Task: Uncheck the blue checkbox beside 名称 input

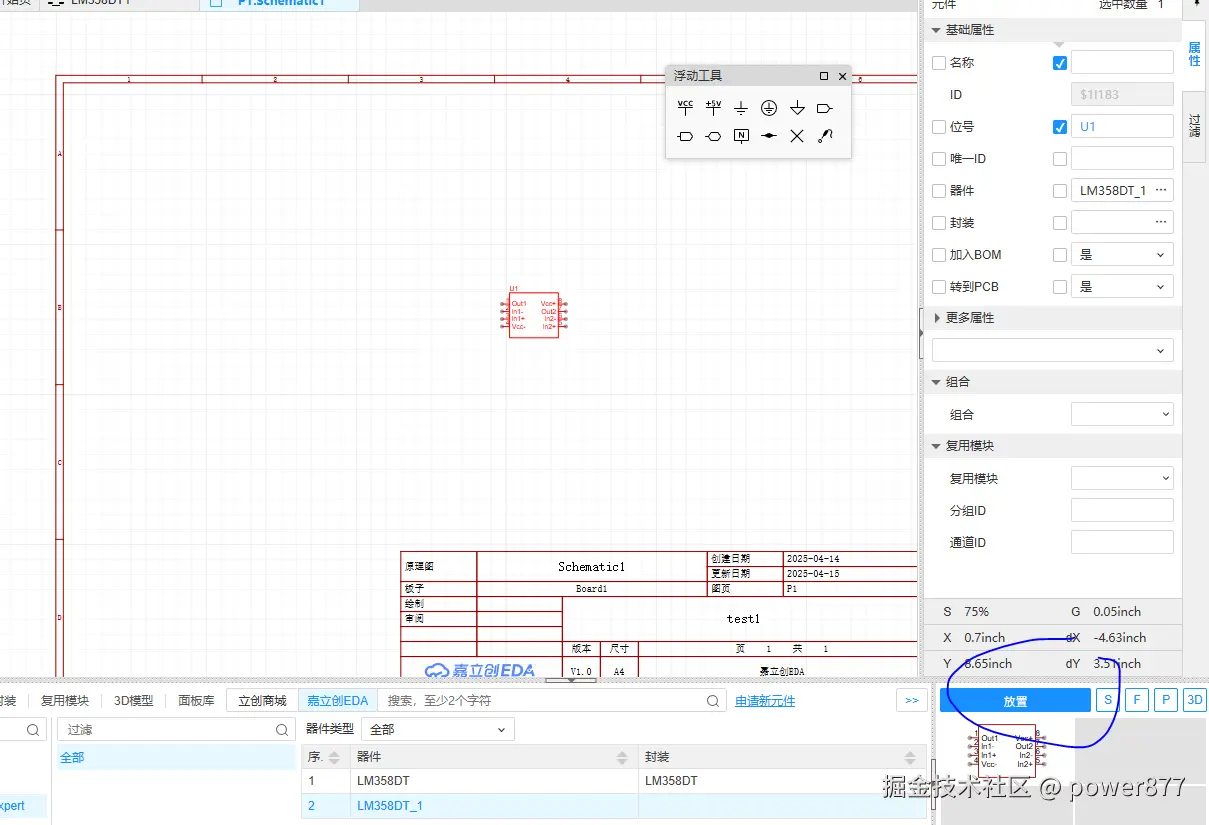Action: pyautogui.click(x=1060, y=63)
